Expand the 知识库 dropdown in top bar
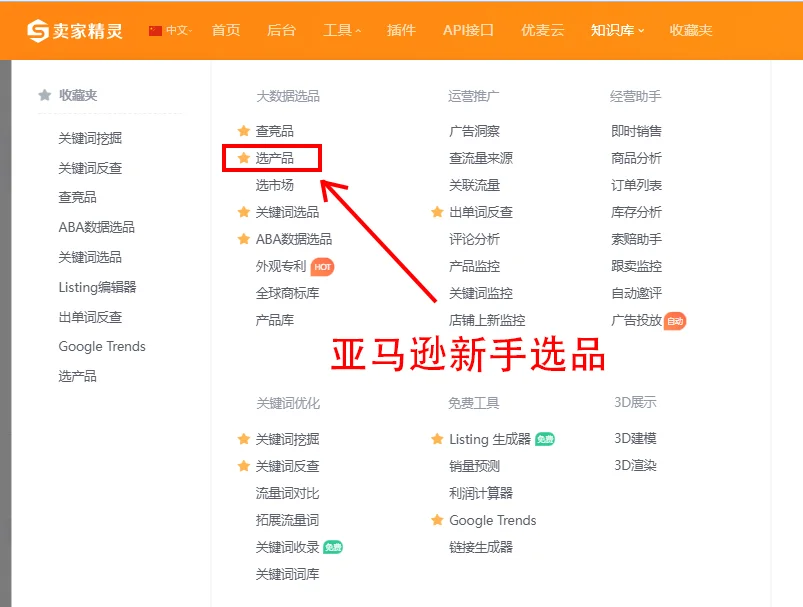This screenshot has width=803, height=607. (617, 31)
